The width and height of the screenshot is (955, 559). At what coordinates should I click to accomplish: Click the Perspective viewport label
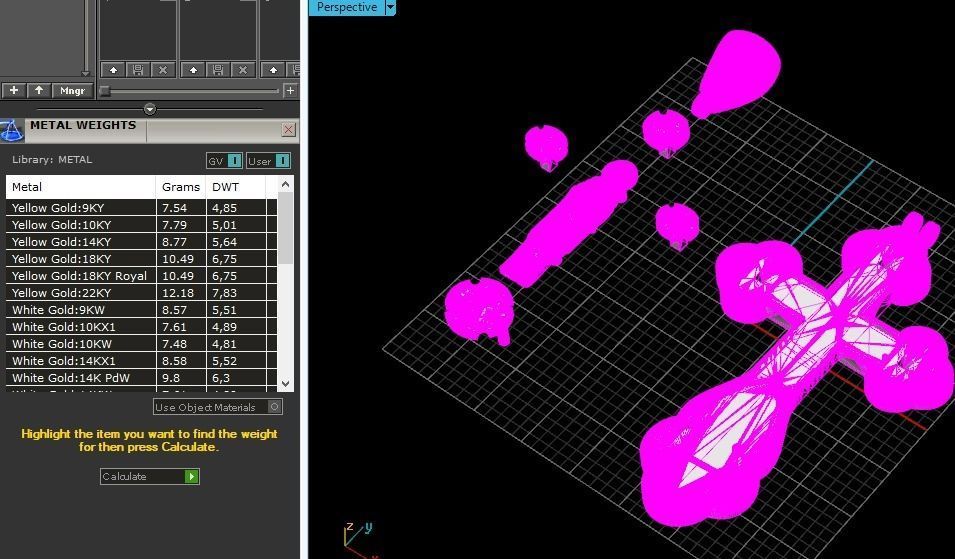pos(347,7)
